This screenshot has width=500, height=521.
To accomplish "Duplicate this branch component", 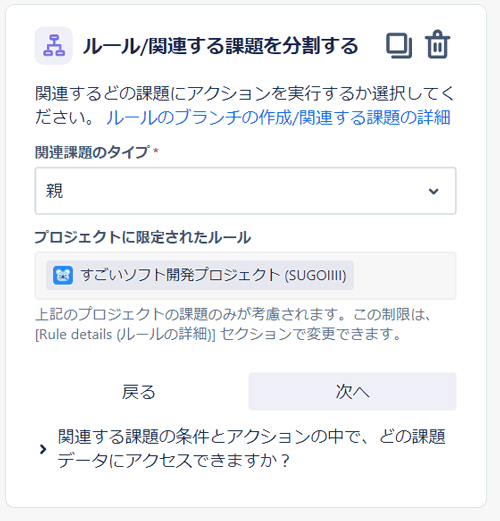I will click(399, 46).
